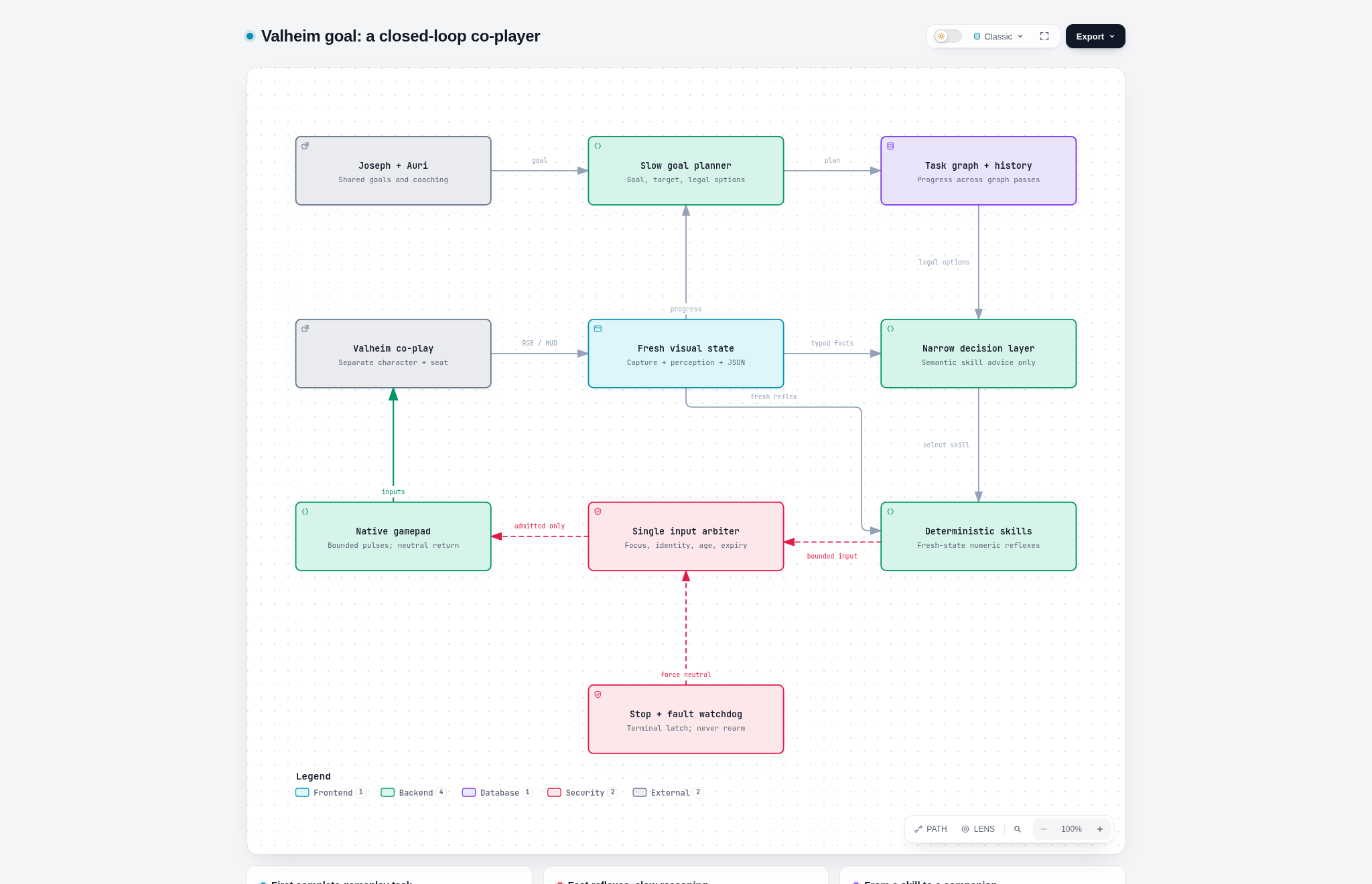The height and width of the screenshot is (884, 1372).
Task: Open the Export dropdown menu
Action: [x=1095, y=36]
